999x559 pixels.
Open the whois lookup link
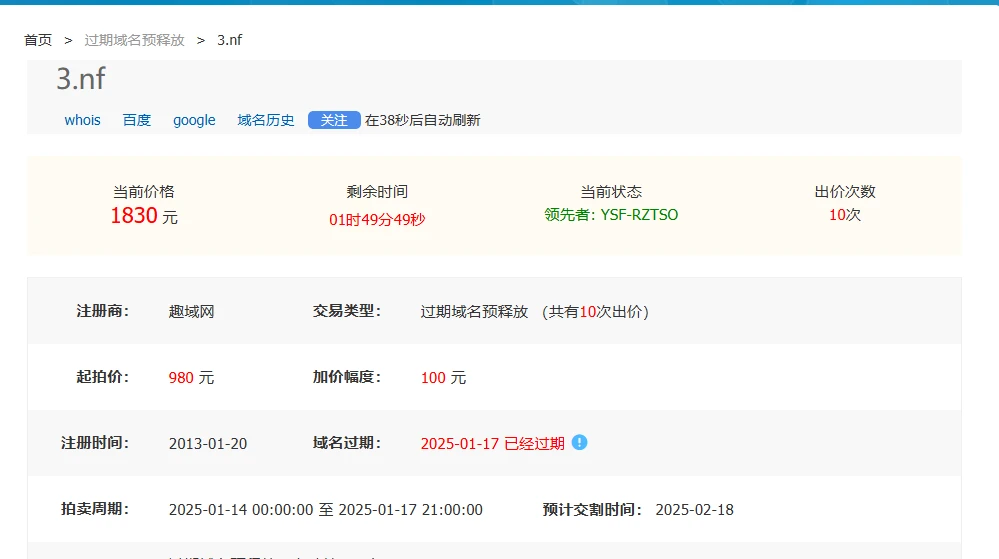pyautogui.click(x=82, y=120)
